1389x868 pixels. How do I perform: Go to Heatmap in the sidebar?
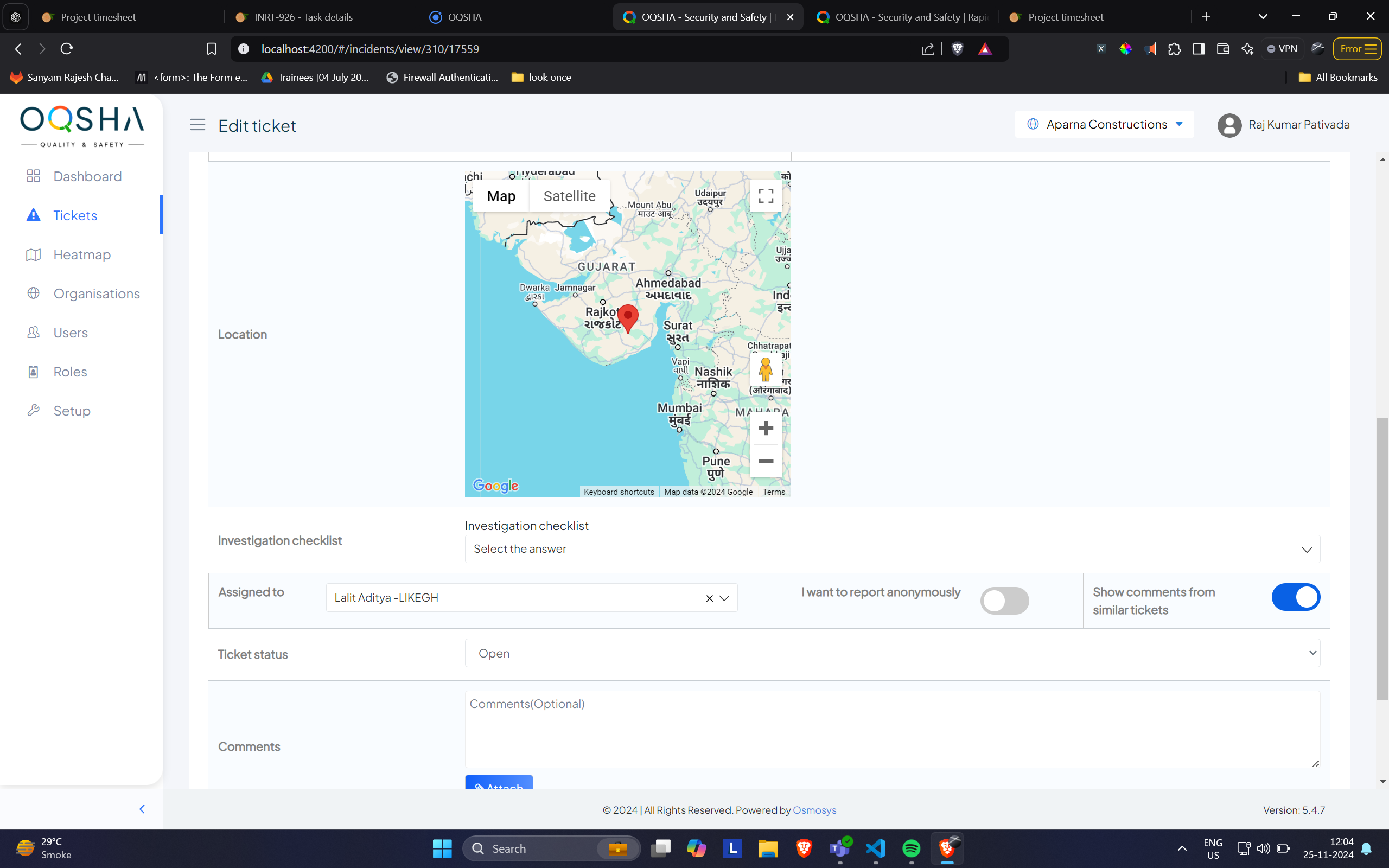coord(81,254)
